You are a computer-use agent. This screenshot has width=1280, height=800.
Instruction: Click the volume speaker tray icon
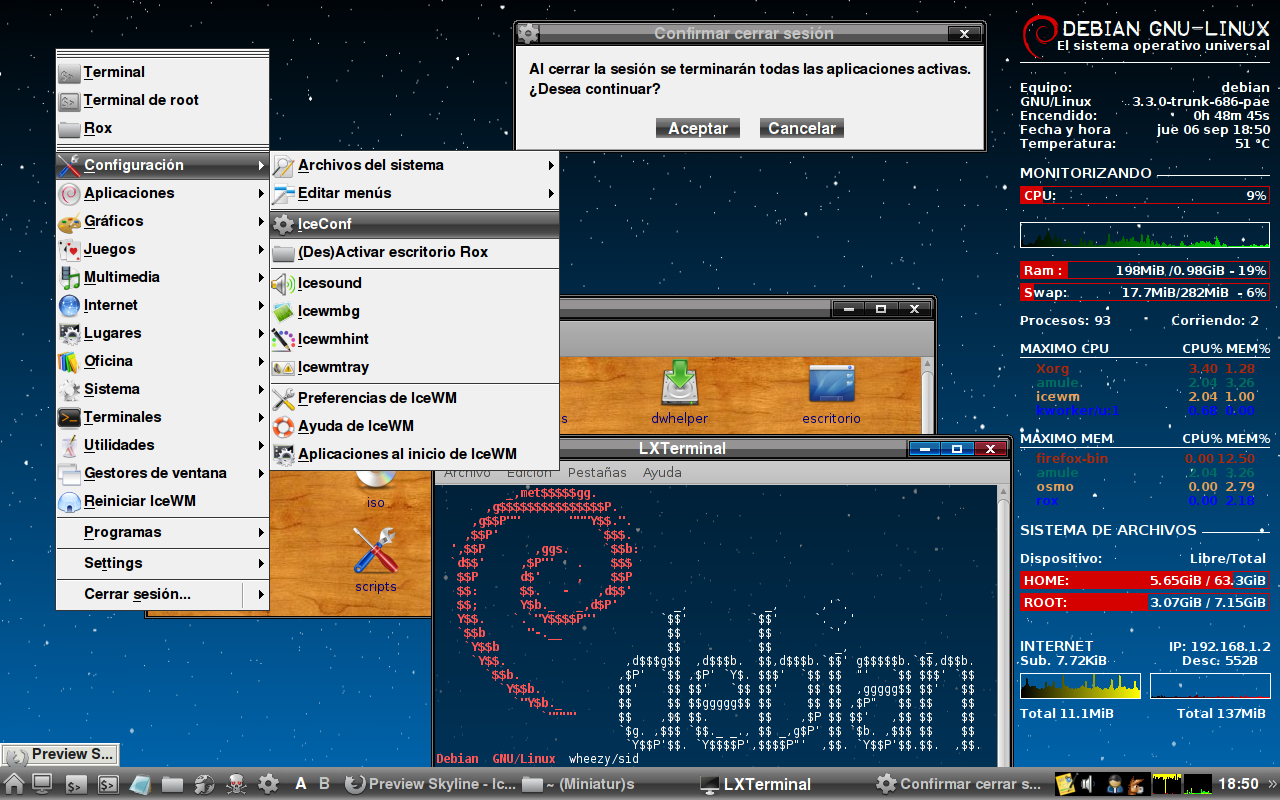(1088, 784)
